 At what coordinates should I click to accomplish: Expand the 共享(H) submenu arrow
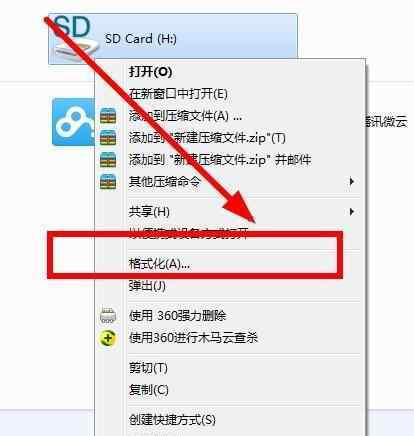[x=351, y=211]
